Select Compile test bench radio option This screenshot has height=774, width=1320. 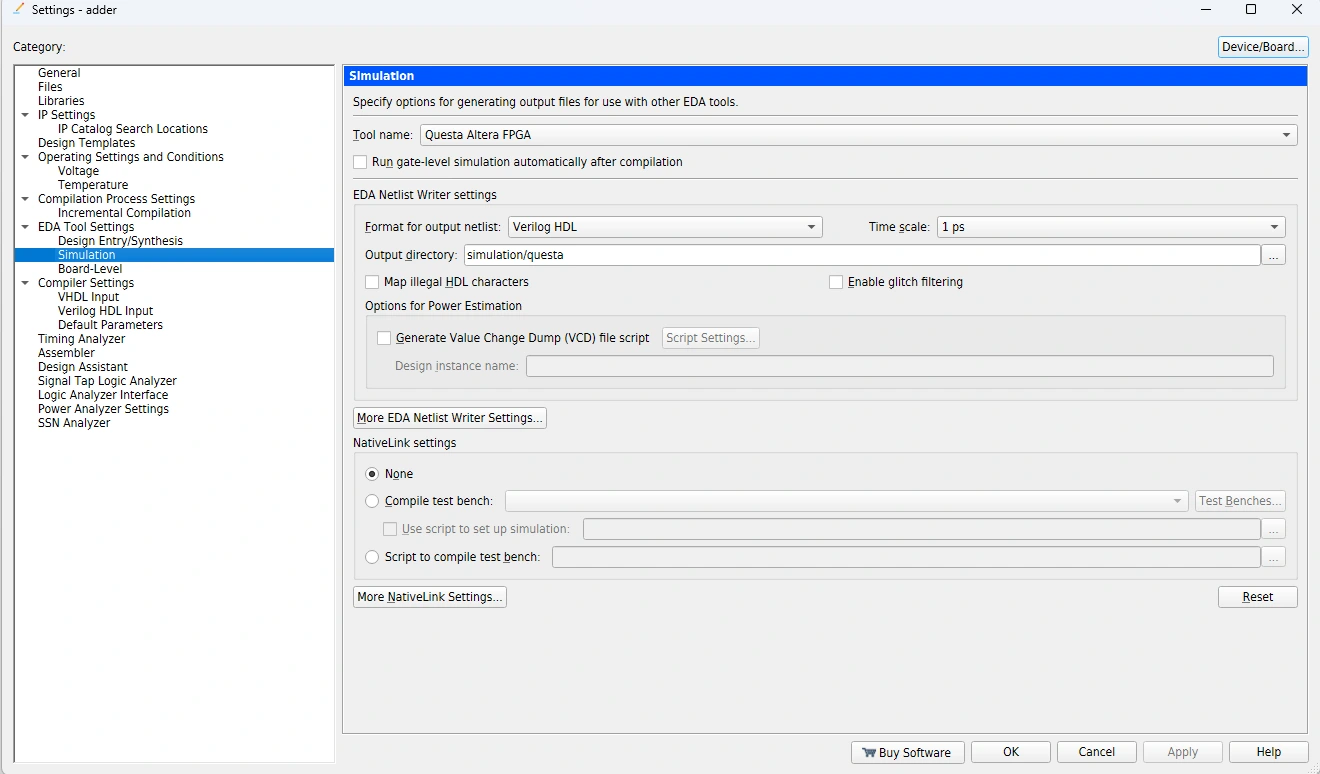(373, 501)
